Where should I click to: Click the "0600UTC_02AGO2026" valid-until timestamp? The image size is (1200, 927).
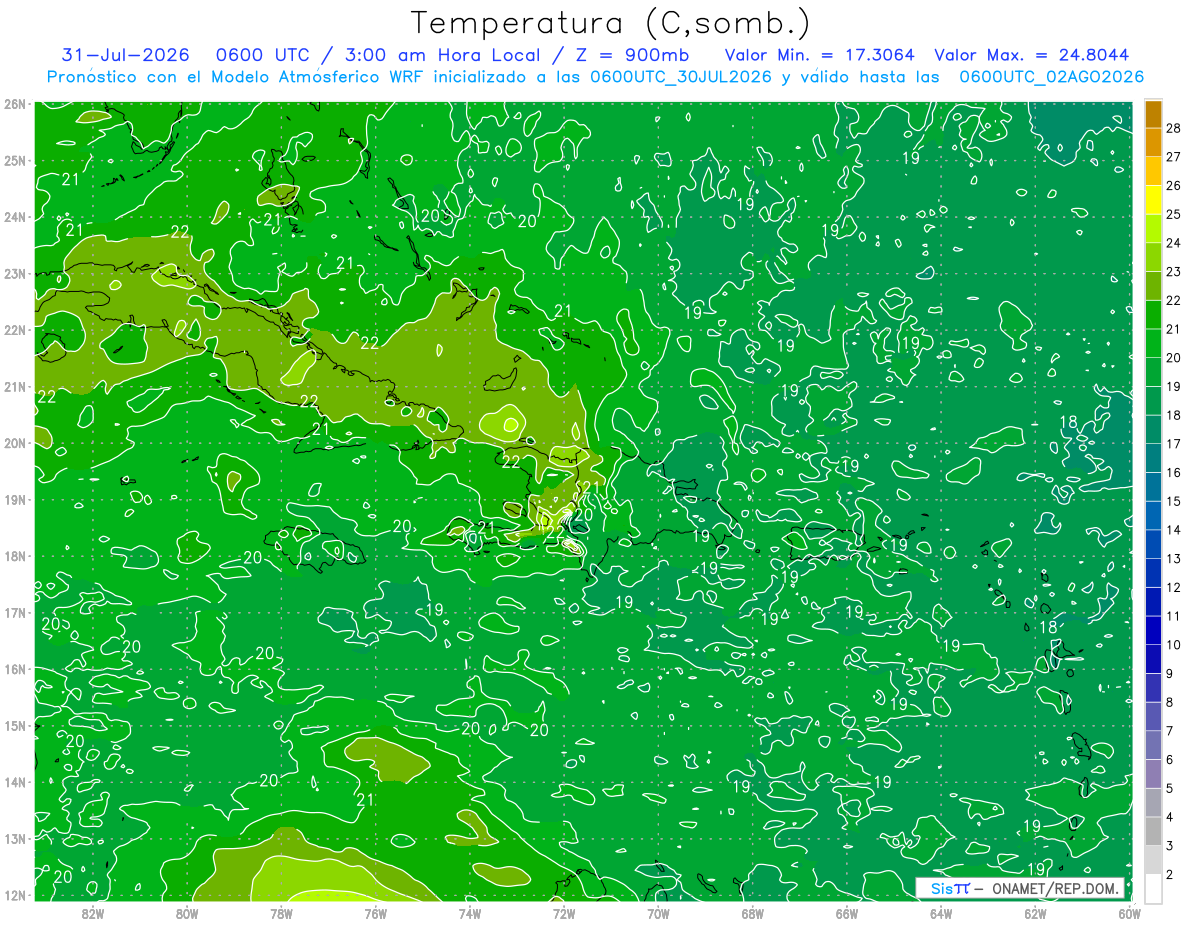(x=1051, y=77)
